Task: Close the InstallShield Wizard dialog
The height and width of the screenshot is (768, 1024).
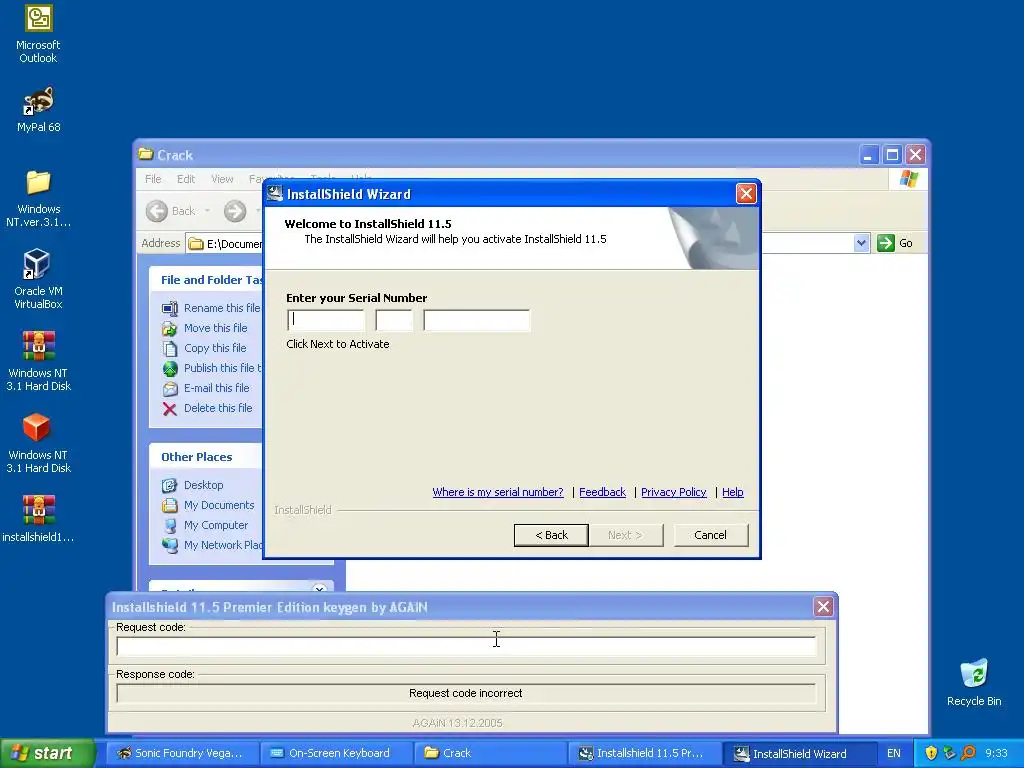Action: tap(746, 193)
